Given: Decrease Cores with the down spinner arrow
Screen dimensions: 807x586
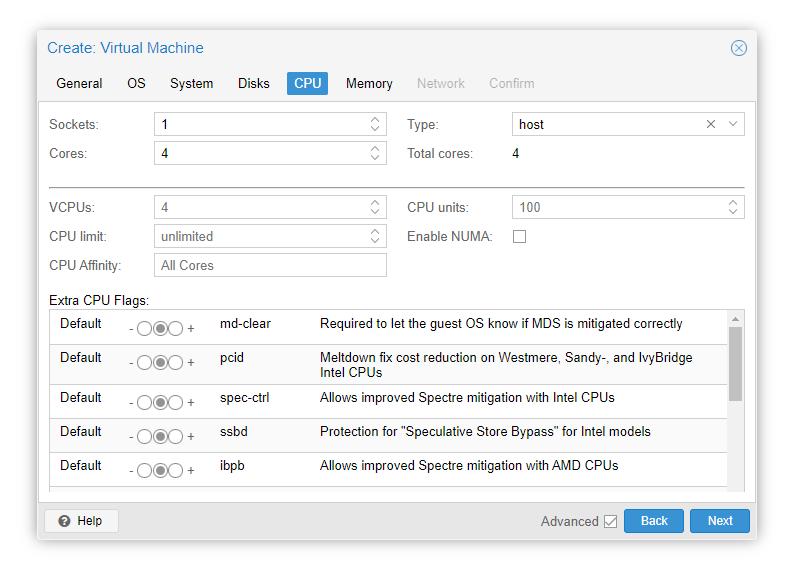Looking at the screenshot, I should point(377,157).
